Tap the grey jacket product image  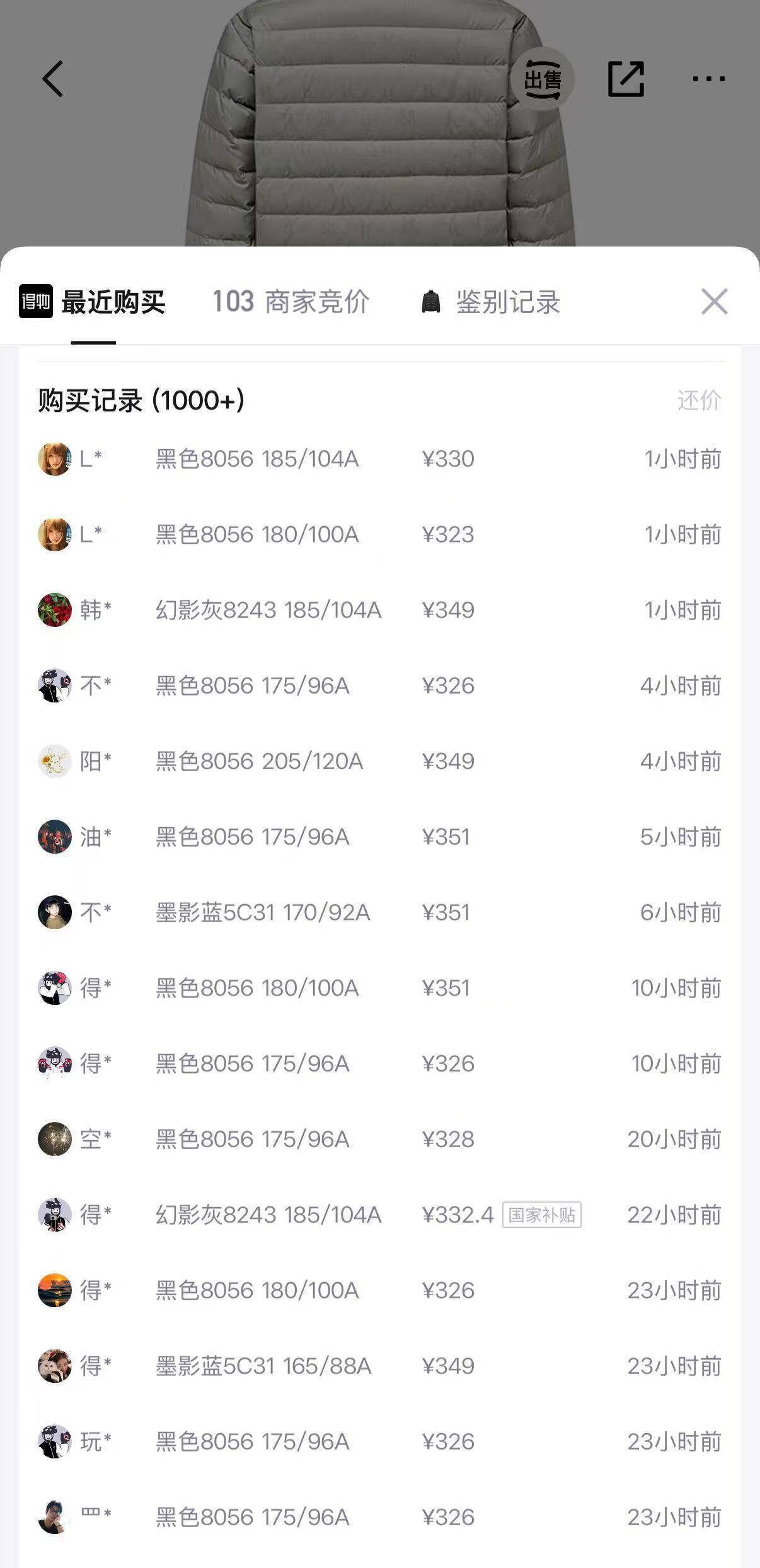pos(380,123)
